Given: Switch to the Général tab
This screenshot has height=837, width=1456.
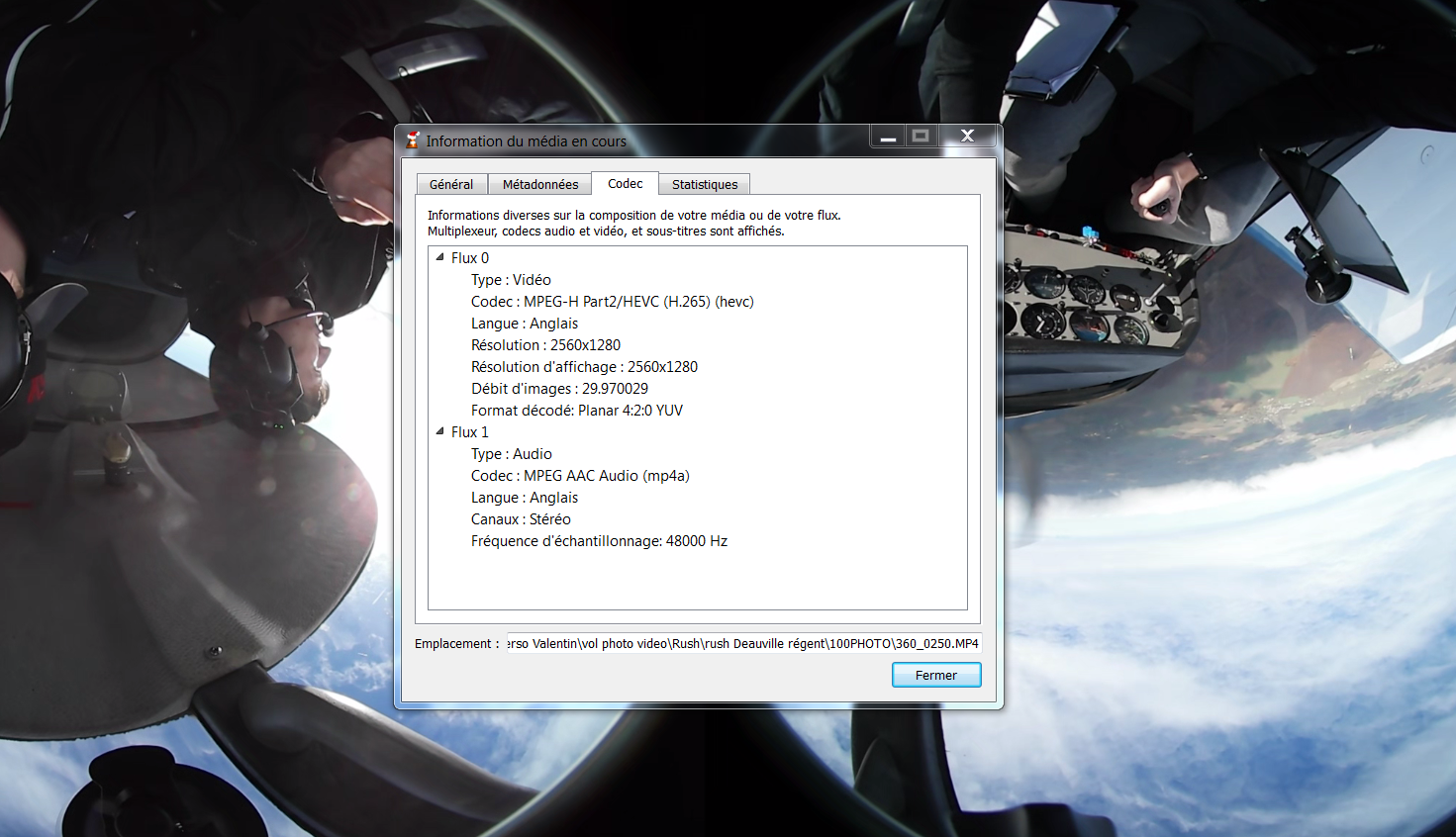Looking at the screenshot, I should (x=451, y=184).
